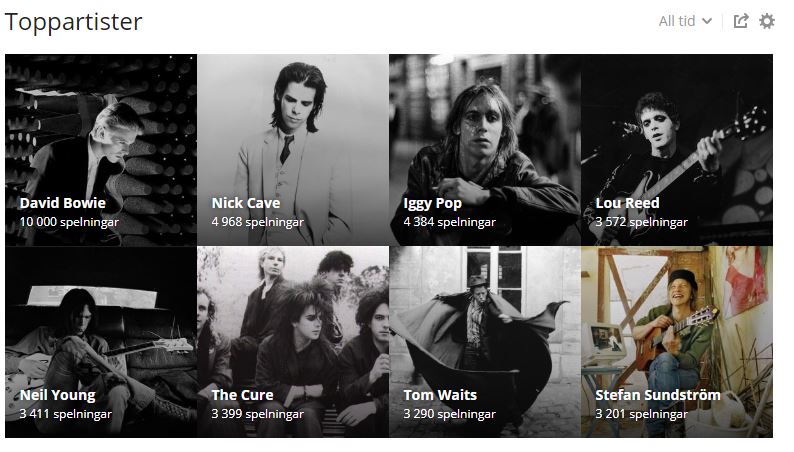Expand the "All tid" time range dropdown
This screenshot has width=794, height=452.
click(685, 21)
